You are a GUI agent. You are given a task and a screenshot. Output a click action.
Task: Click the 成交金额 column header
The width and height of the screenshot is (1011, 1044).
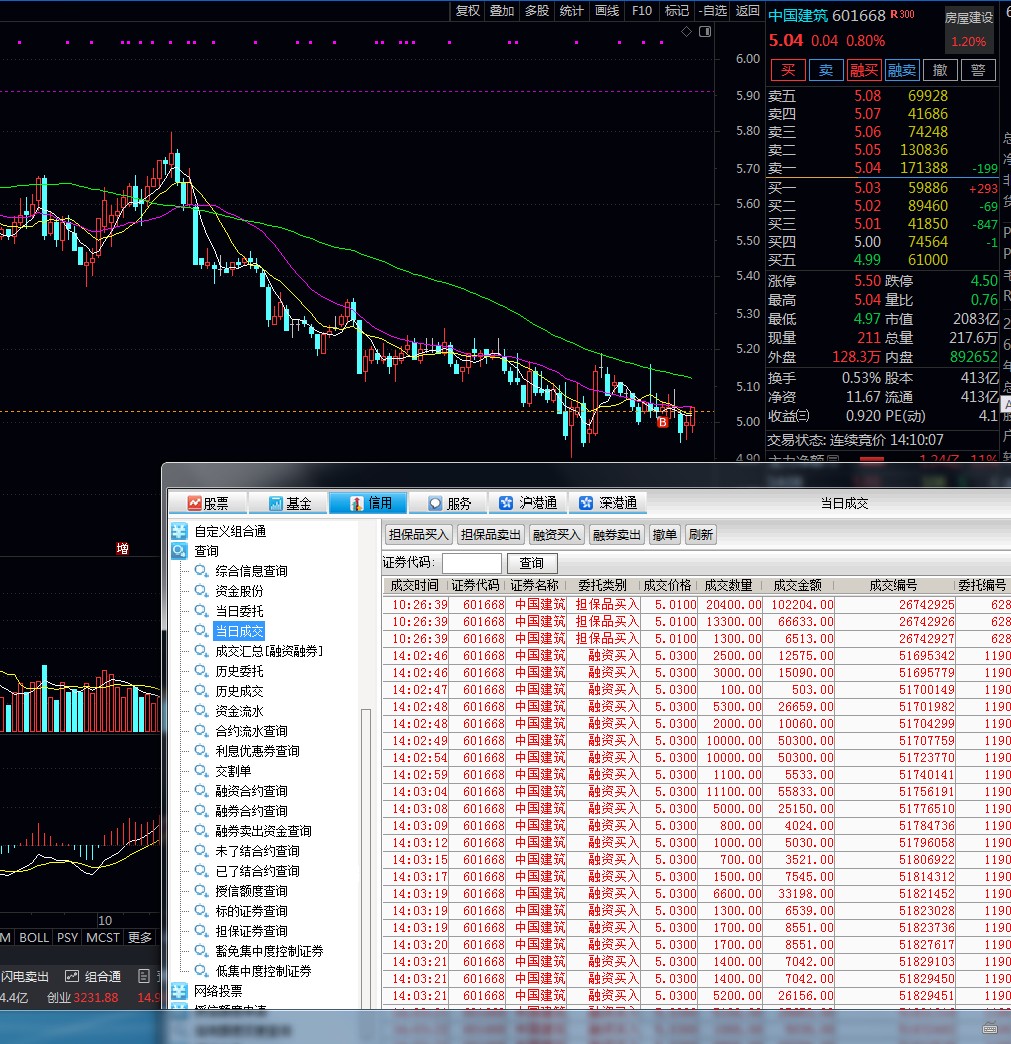[797, 585]
